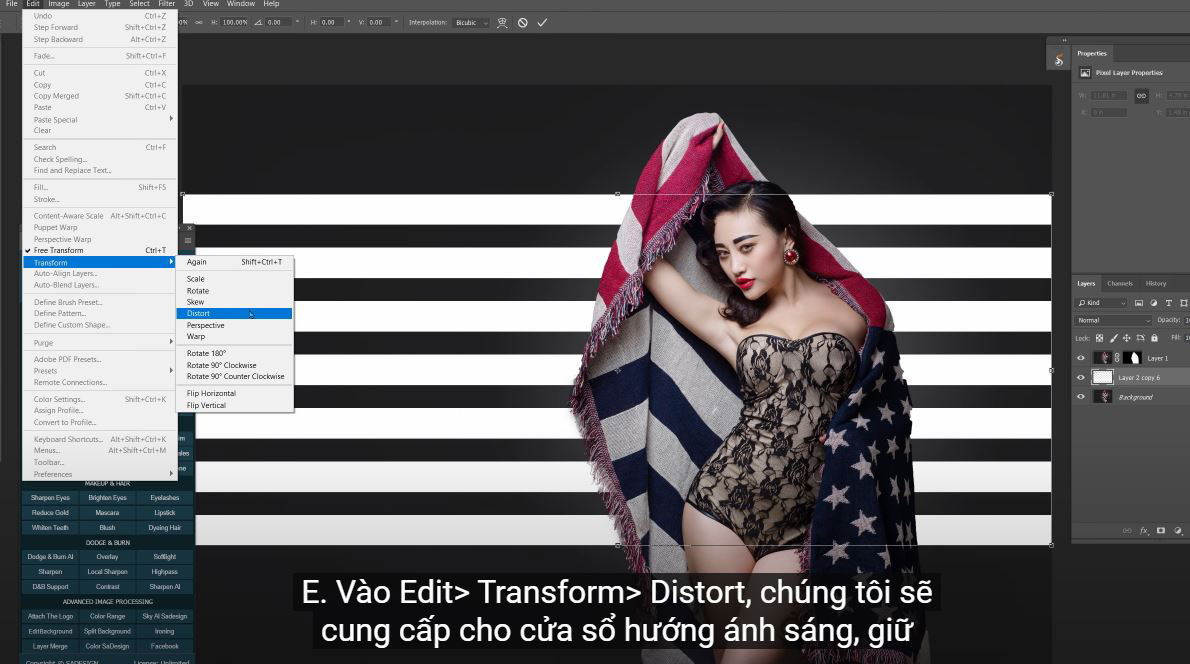Cancel the transform using the circle-slash icon

(x=523, y=23)
